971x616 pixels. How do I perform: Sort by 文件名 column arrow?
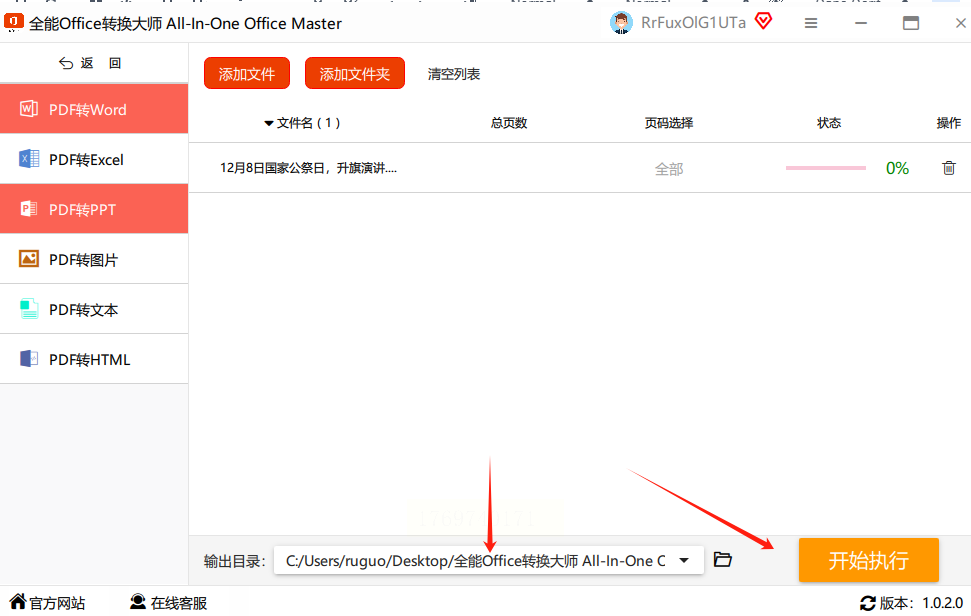[269, 123]
